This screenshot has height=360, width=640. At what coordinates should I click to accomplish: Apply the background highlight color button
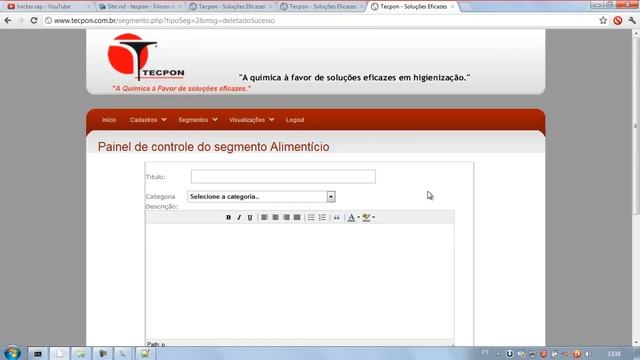366,218
